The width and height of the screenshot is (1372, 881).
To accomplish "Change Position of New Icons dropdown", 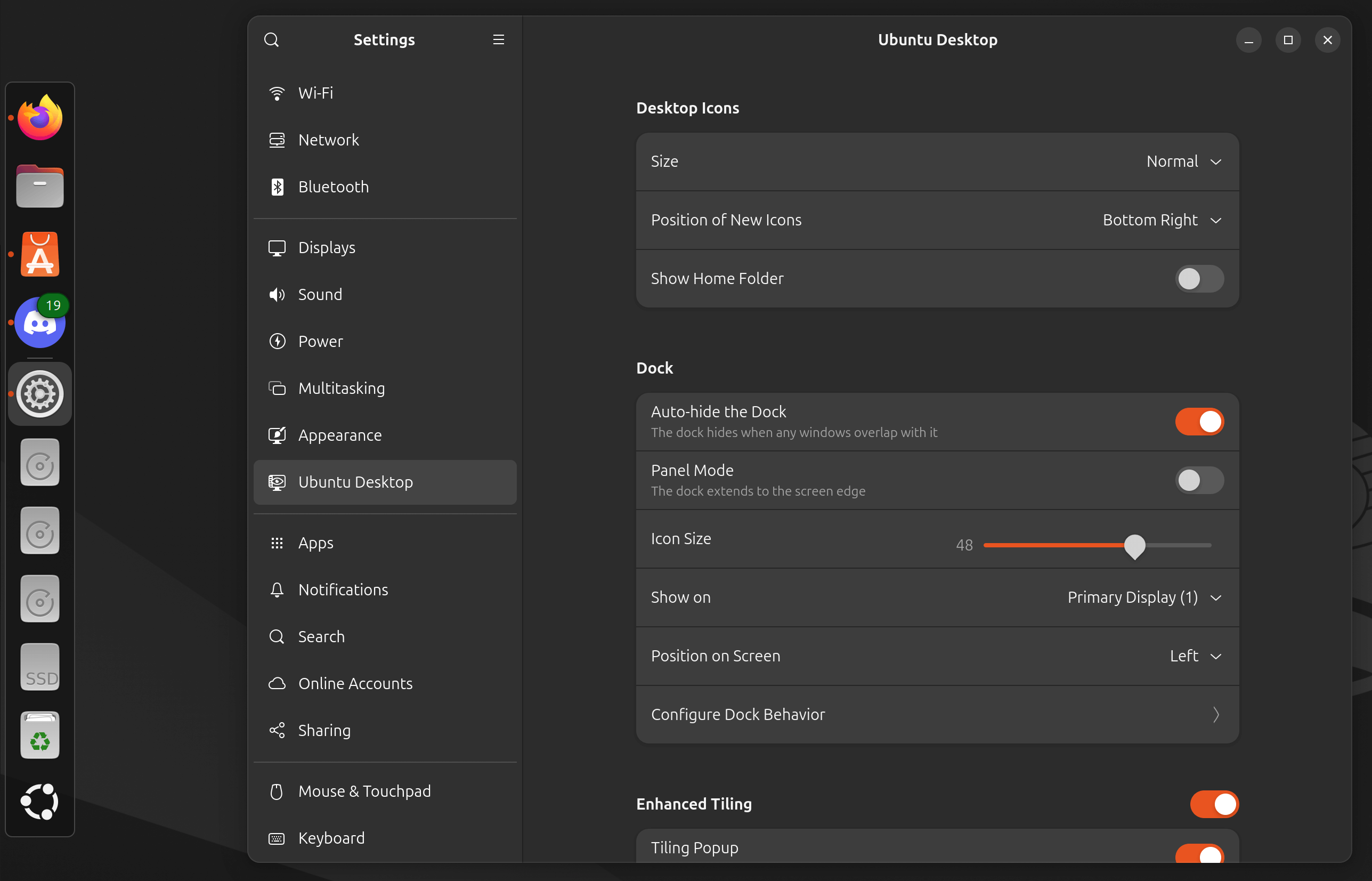I will point(1162,220).
